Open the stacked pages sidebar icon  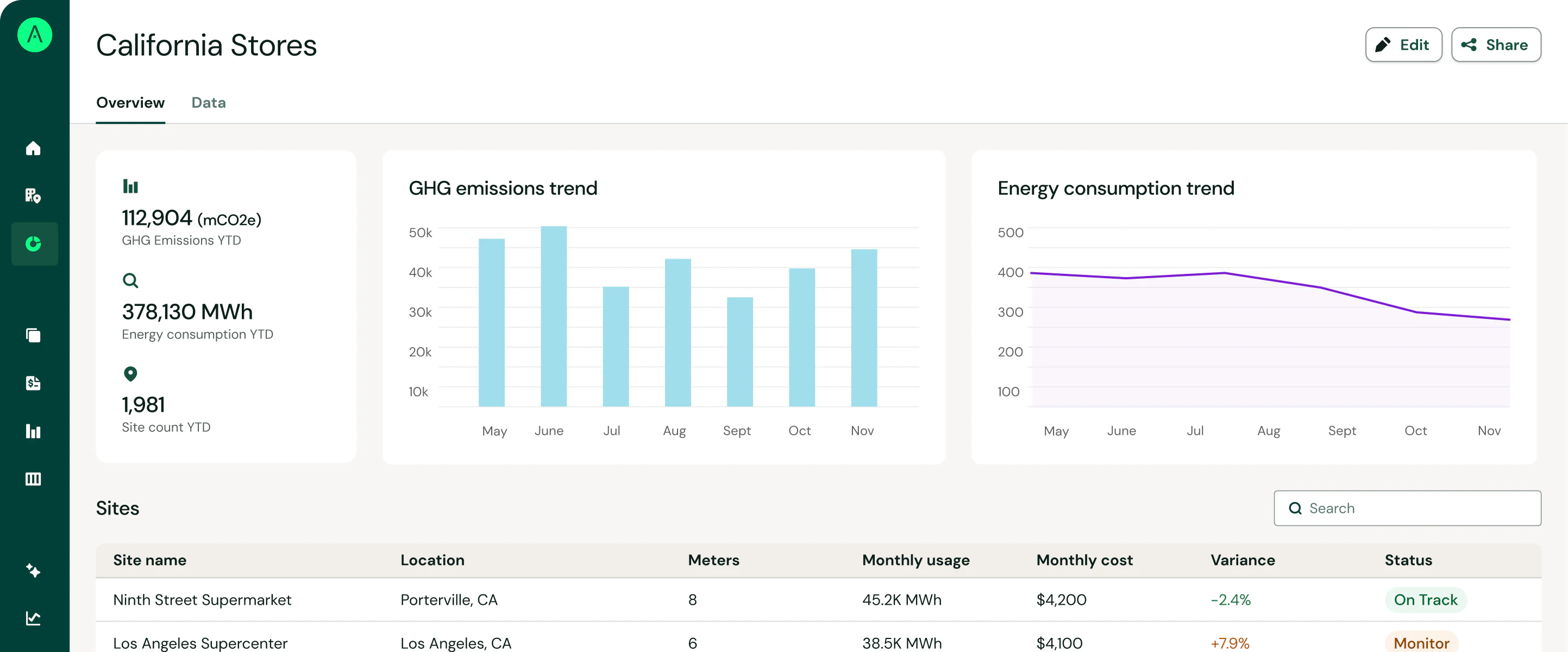(x=34, y=335)
